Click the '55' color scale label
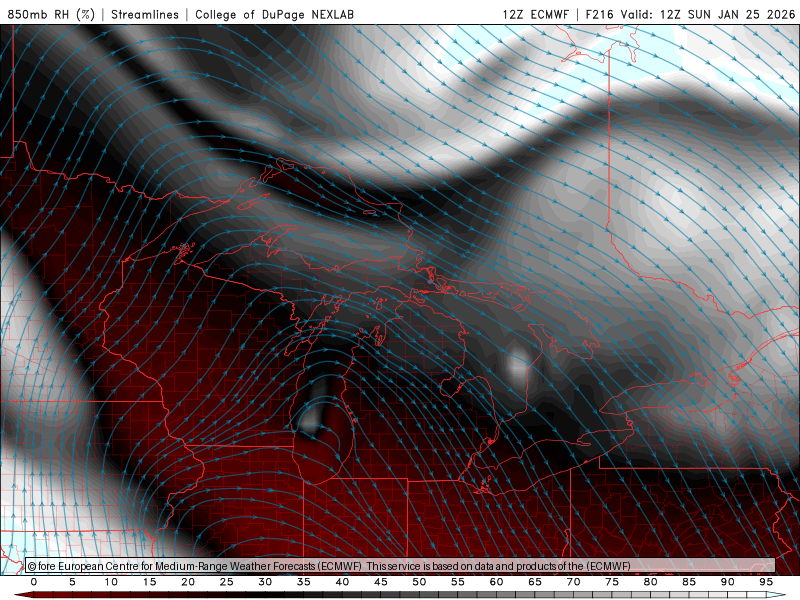 point(458,582)
